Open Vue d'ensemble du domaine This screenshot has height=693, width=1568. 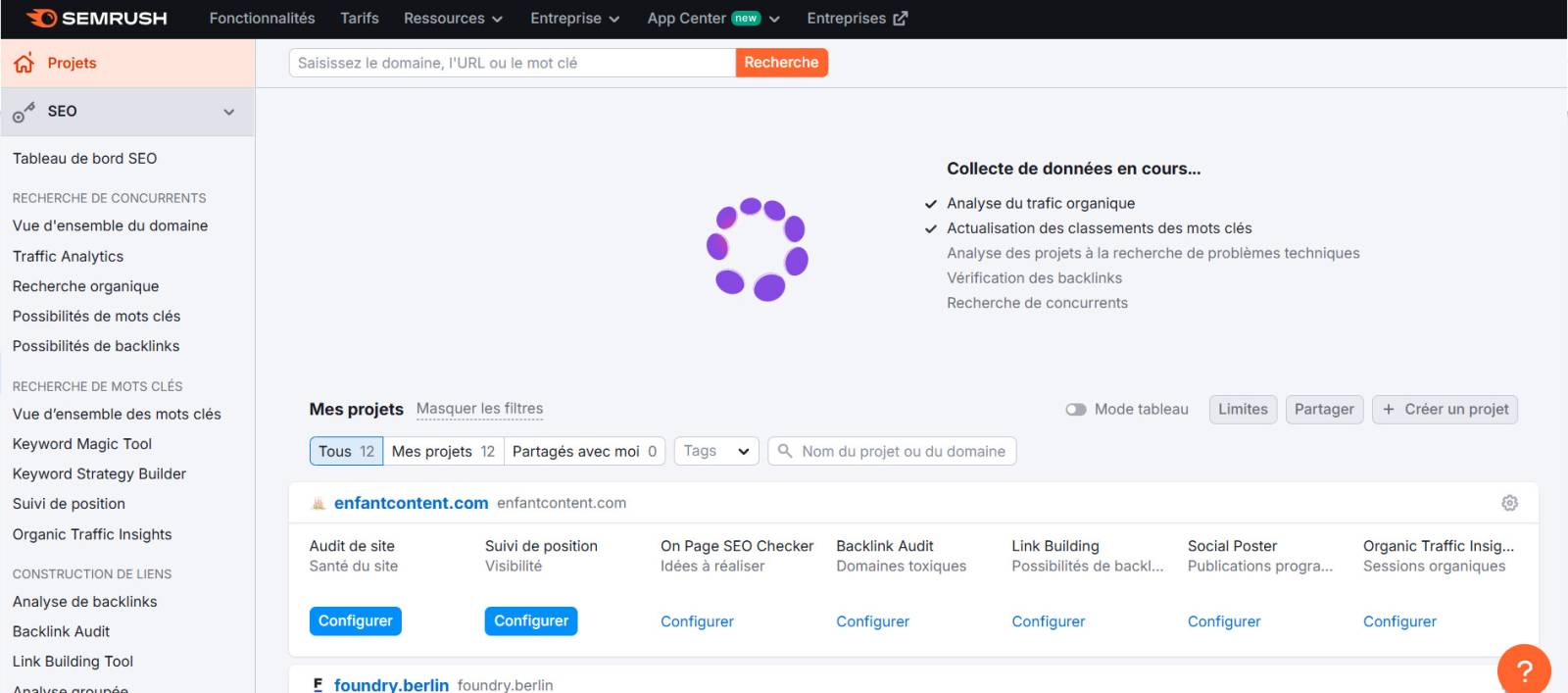(110, 225)
